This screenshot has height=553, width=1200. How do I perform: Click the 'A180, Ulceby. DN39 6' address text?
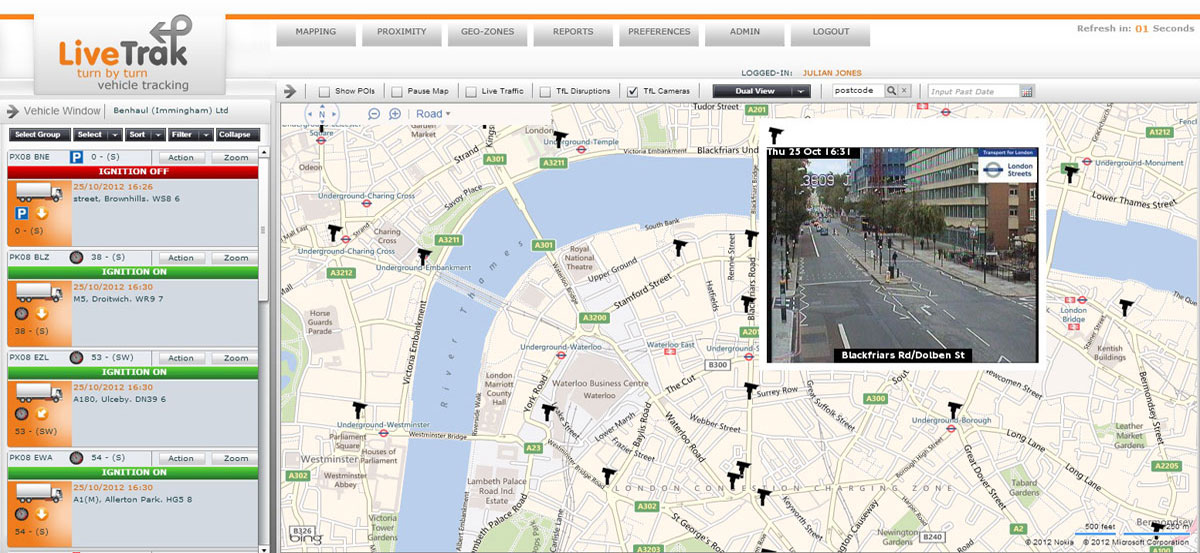pyautogui.click(x=119, y=398)
